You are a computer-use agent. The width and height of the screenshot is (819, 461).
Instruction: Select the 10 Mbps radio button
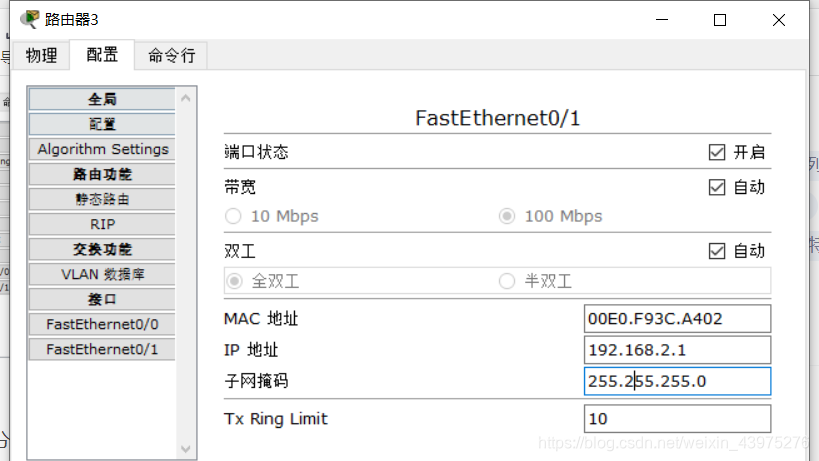[x=233, y=216]
